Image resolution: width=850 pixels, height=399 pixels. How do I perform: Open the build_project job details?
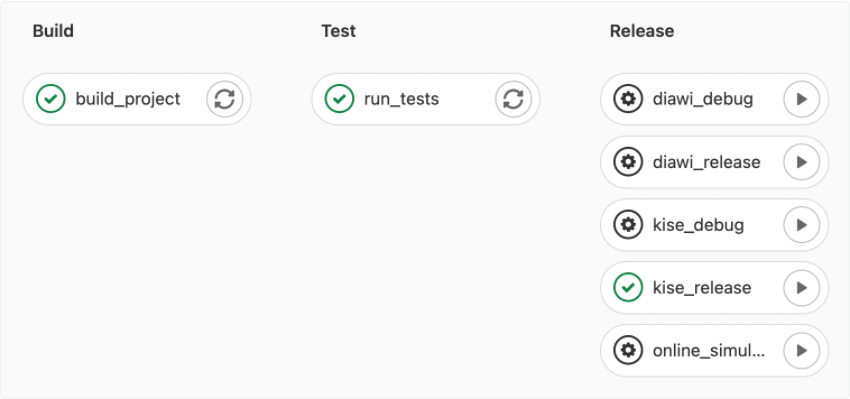tap(128, 99)
